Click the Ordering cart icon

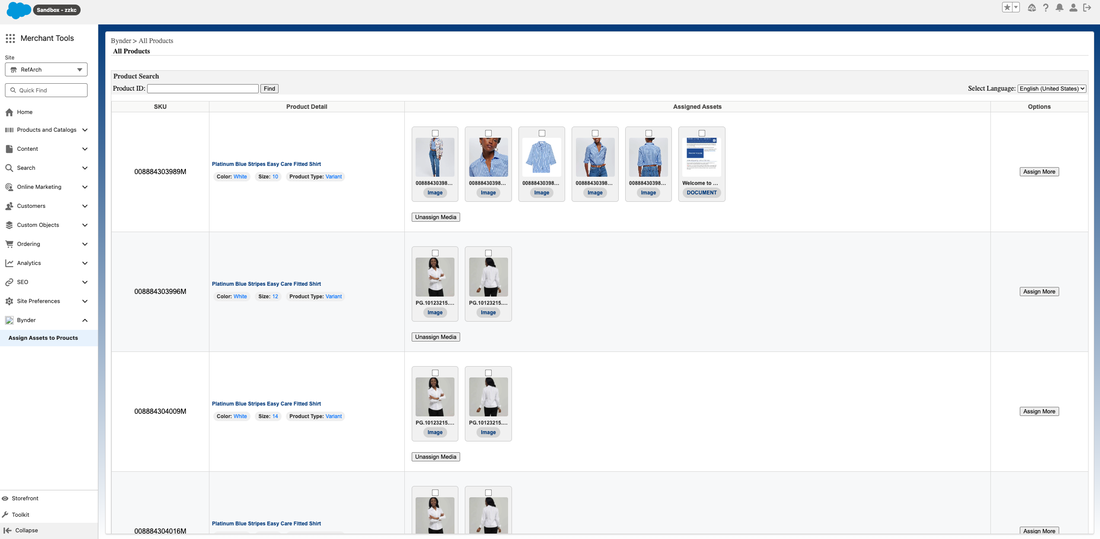point(9,244)
